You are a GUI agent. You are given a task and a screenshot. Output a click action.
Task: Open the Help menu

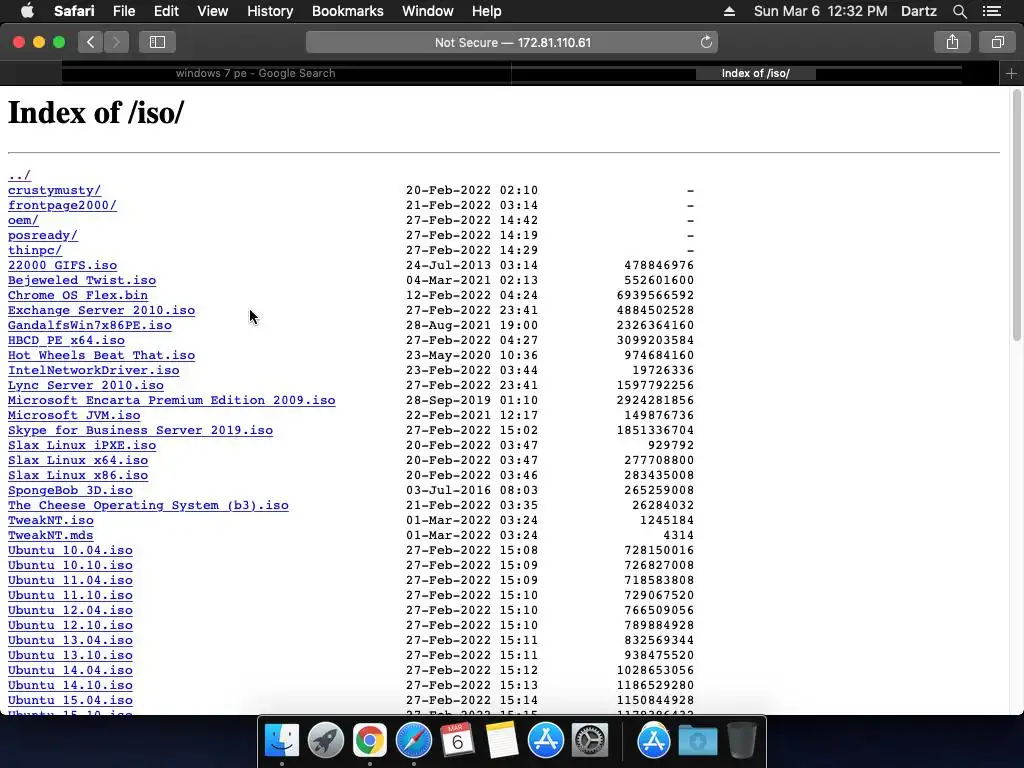point(487,11)
